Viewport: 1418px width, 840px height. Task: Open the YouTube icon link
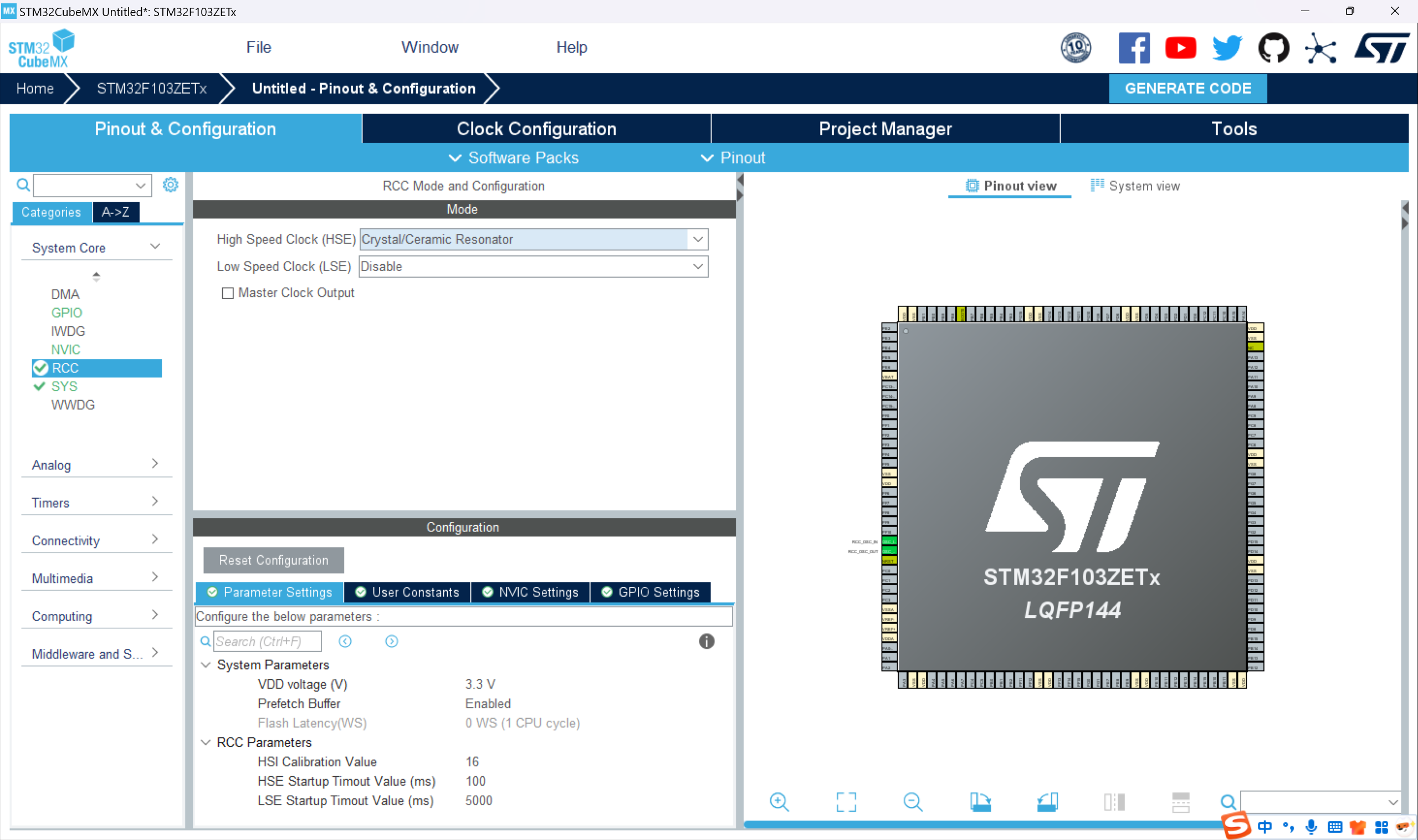click(1180, 48)
